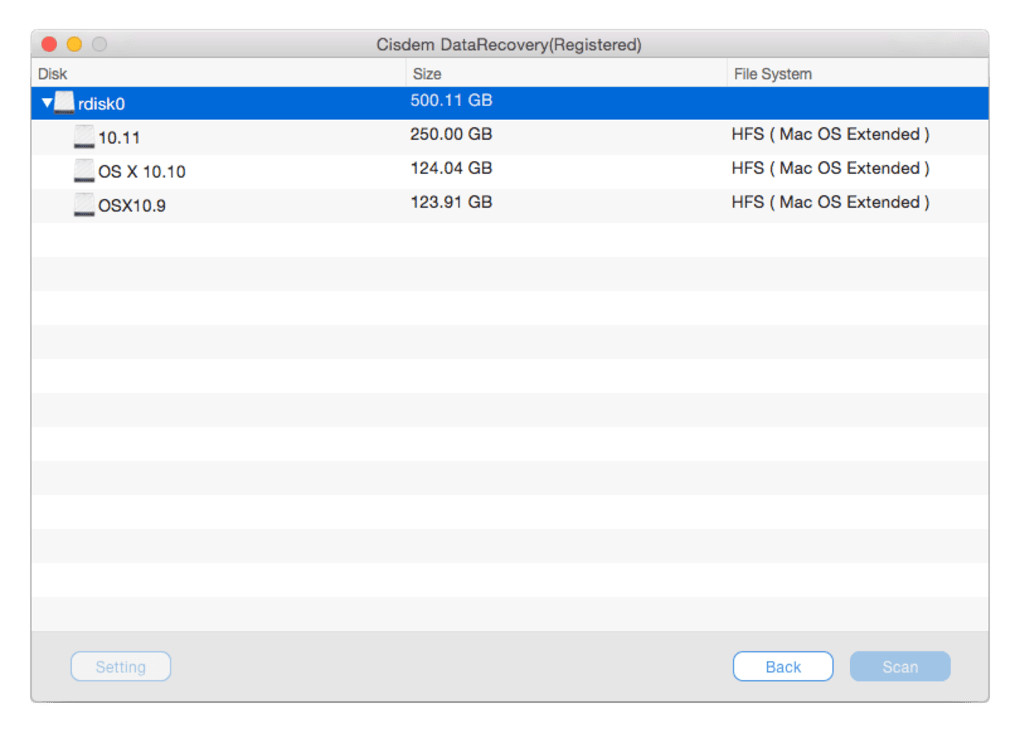Viewport: 1020px width, 733px height.
Task: Click the 123.91 GB size value
Action: (451, 202)
